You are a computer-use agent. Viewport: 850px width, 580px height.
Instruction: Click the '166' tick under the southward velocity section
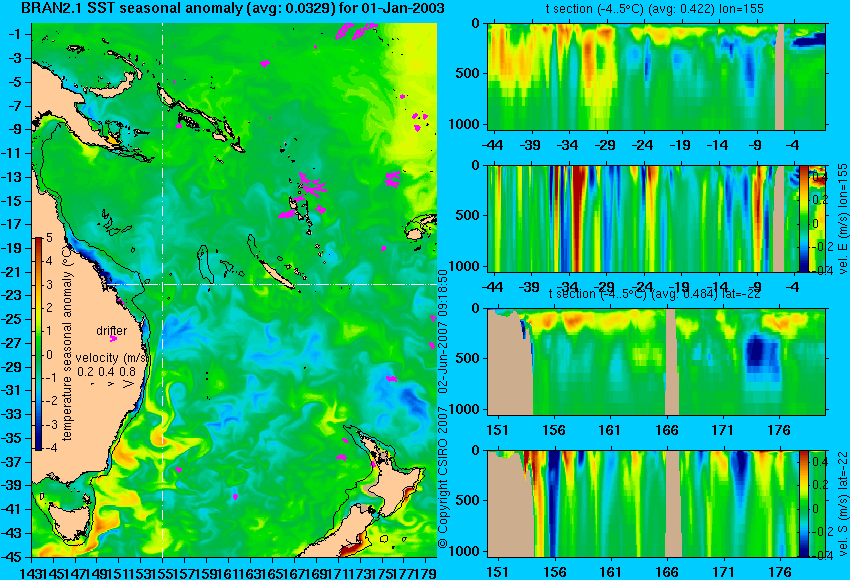666,572
